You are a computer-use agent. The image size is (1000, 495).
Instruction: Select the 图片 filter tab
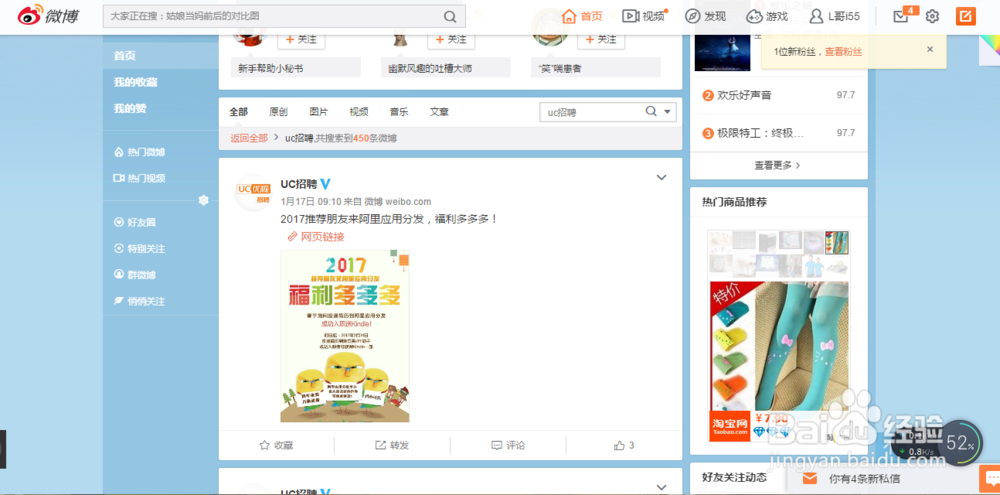[318, 112]
